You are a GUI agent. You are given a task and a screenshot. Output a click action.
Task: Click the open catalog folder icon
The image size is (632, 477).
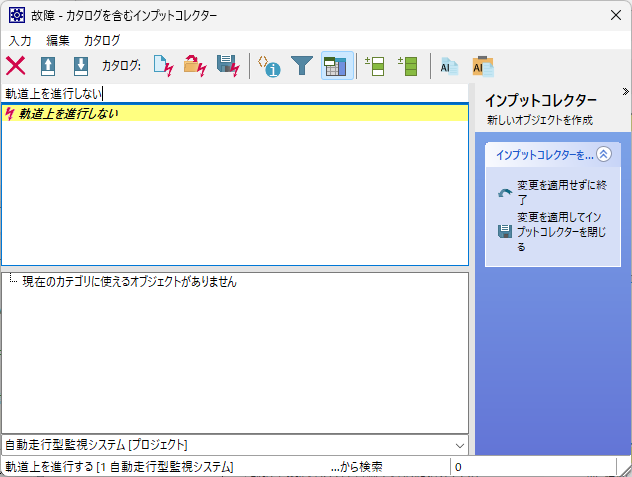(x=195, y=67)
